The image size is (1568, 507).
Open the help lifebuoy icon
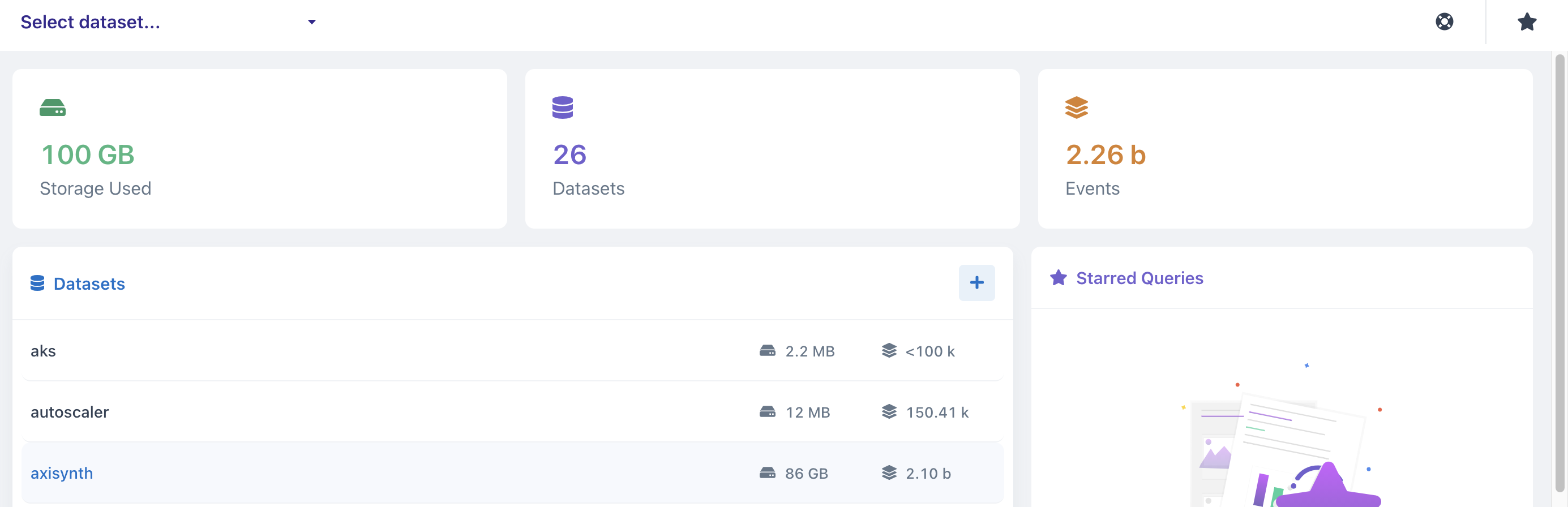1445,22
